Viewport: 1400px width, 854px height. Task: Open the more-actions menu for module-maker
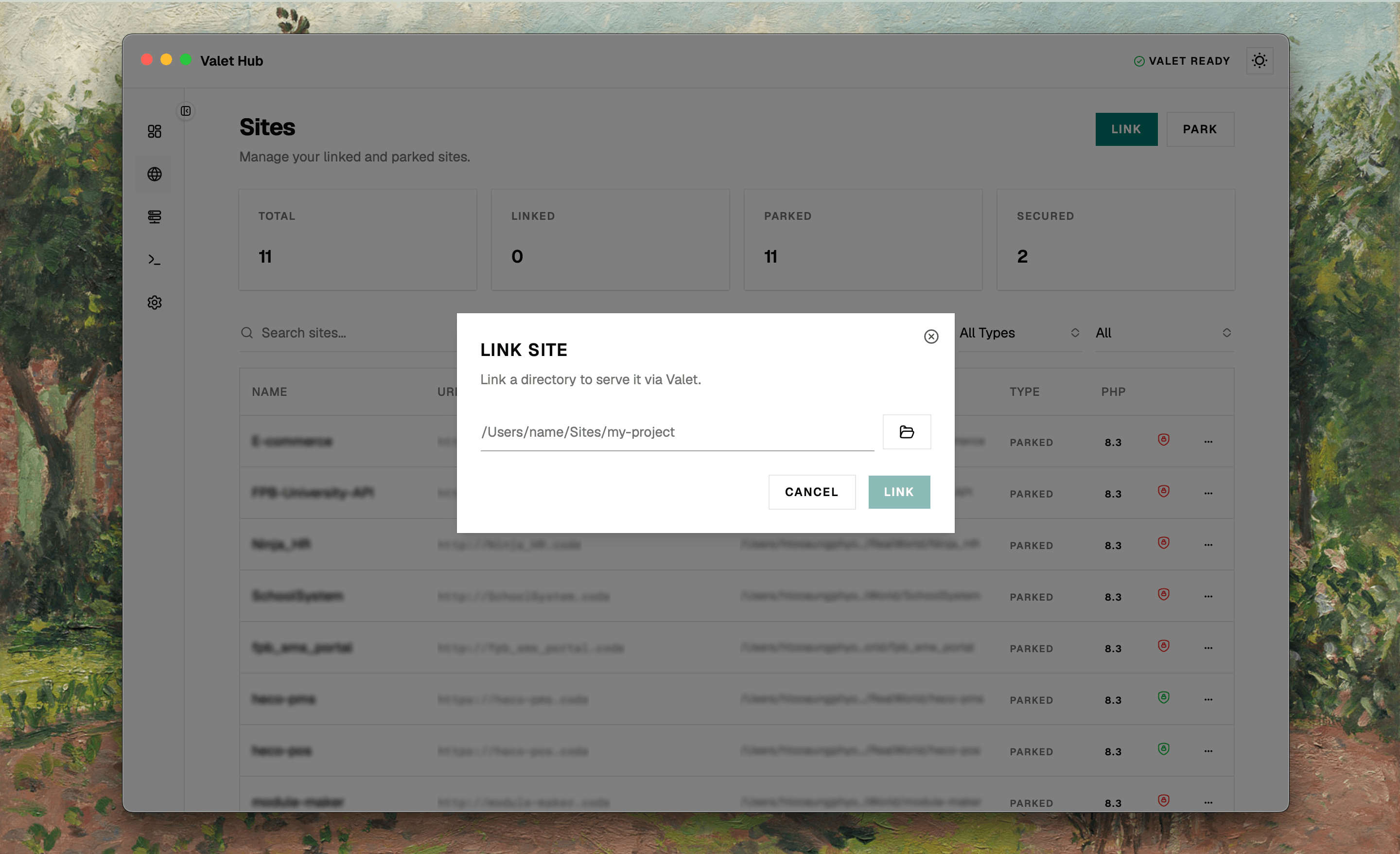tap(1208, 803)
